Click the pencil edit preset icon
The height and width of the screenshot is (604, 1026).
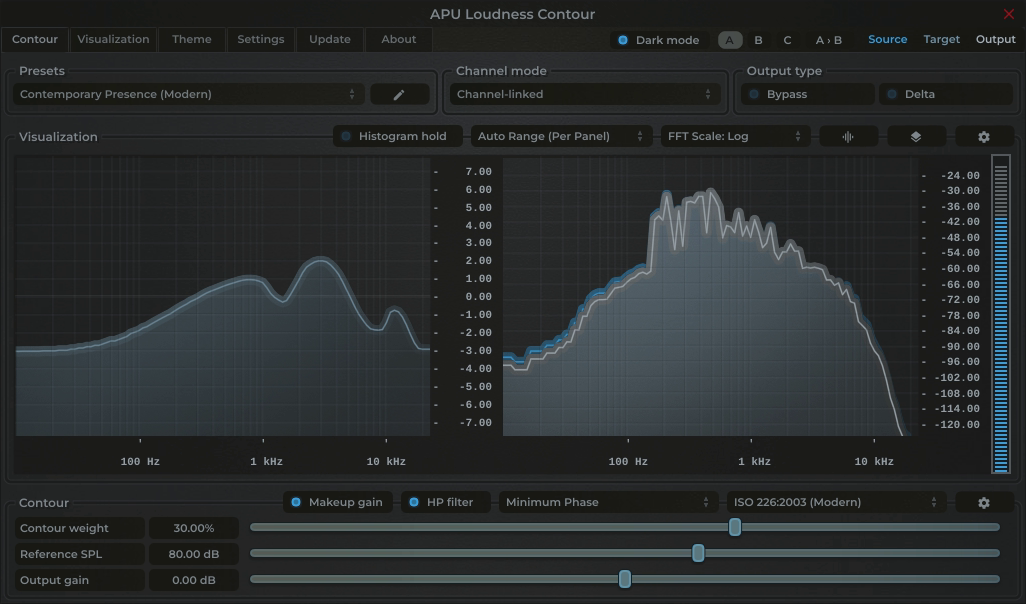coord(399,94)
